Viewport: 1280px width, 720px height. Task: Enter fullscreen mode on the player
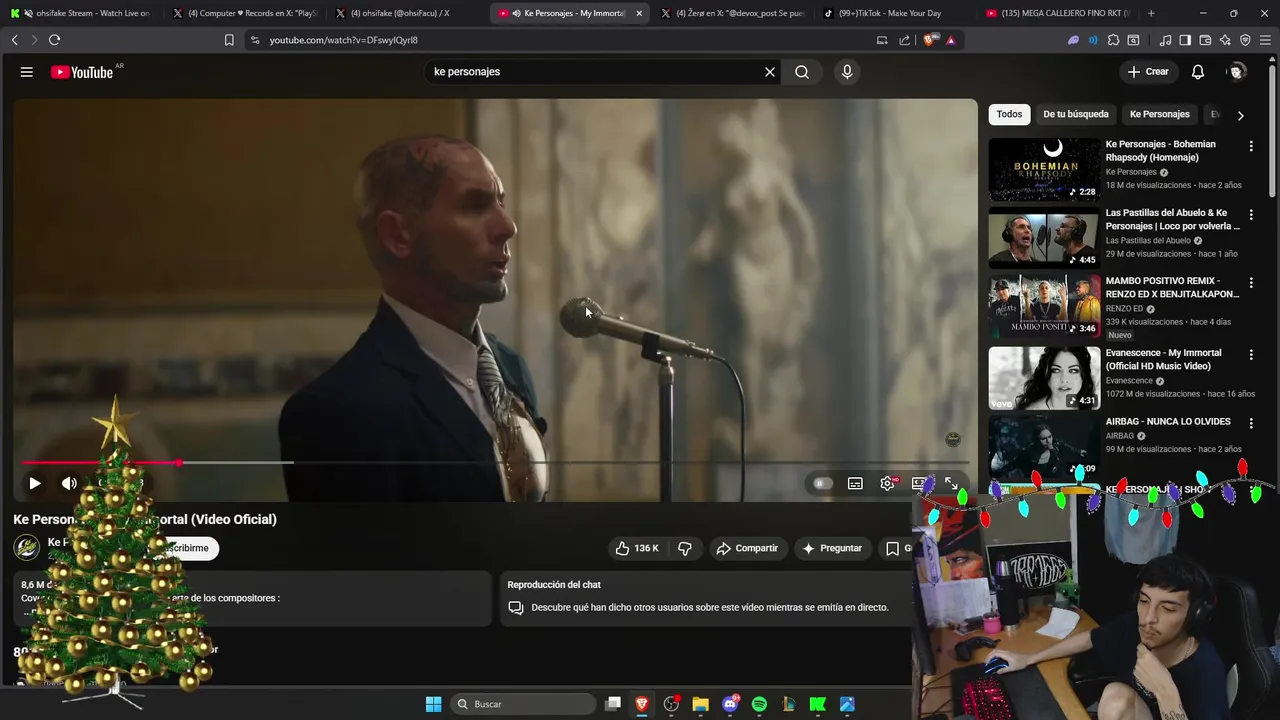[951, 483]
